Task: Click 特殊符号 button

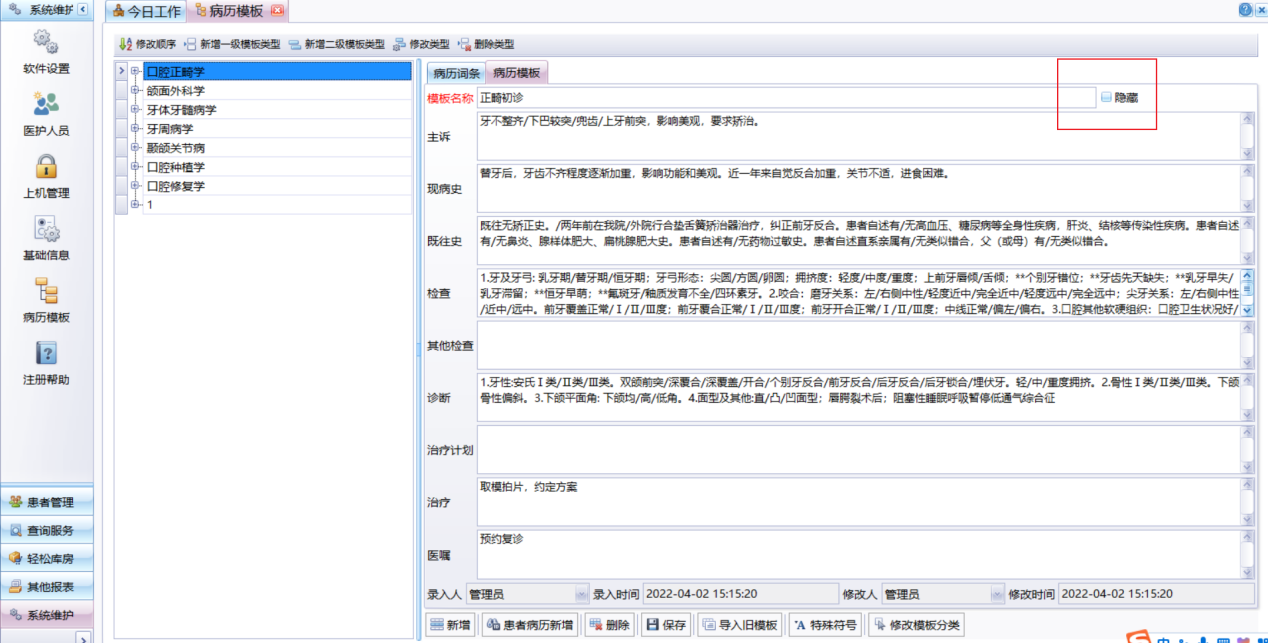Action: click(826, 625)
